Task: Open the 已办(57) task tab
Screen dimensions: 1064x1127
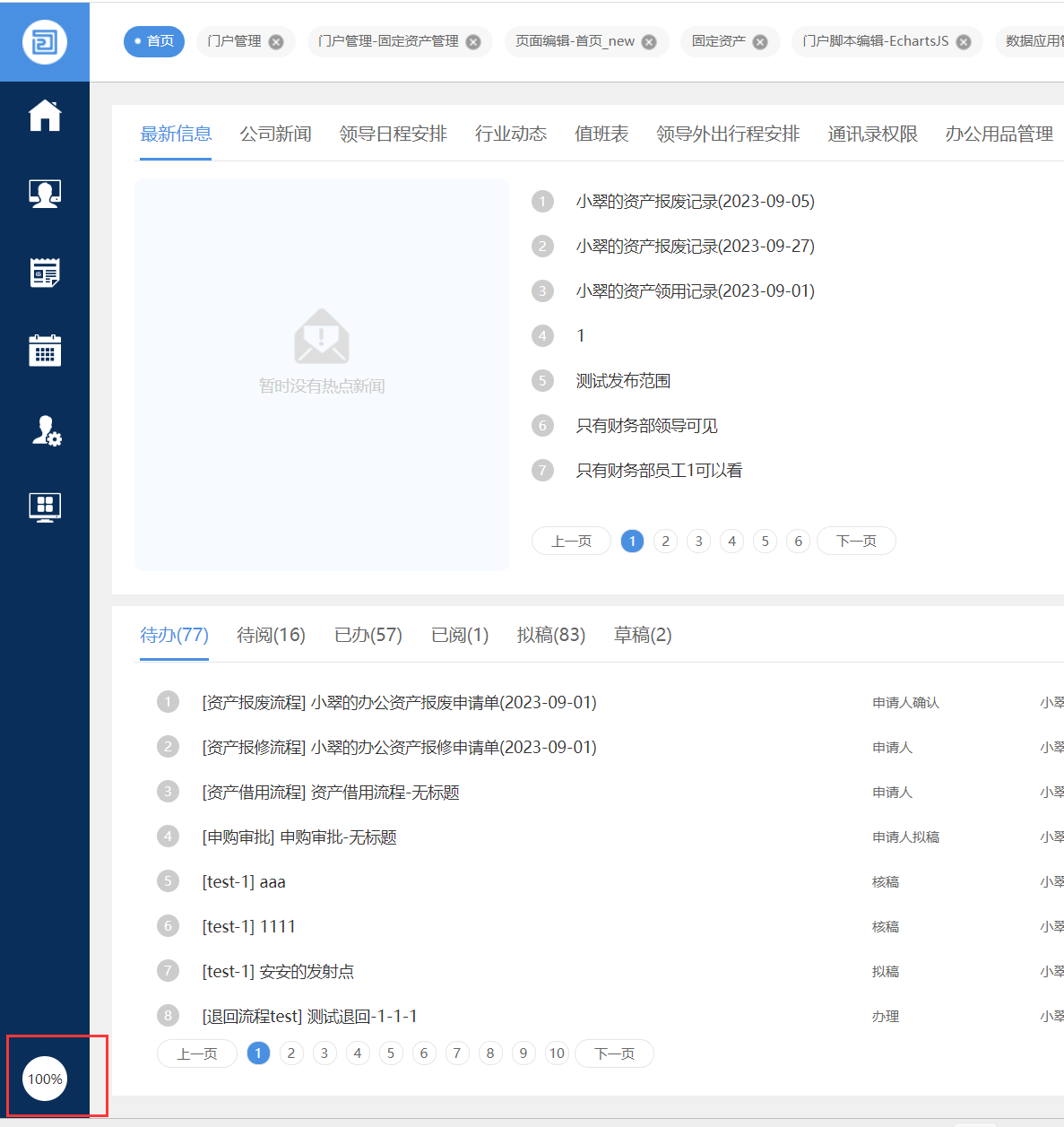Action: click(368, 635)
